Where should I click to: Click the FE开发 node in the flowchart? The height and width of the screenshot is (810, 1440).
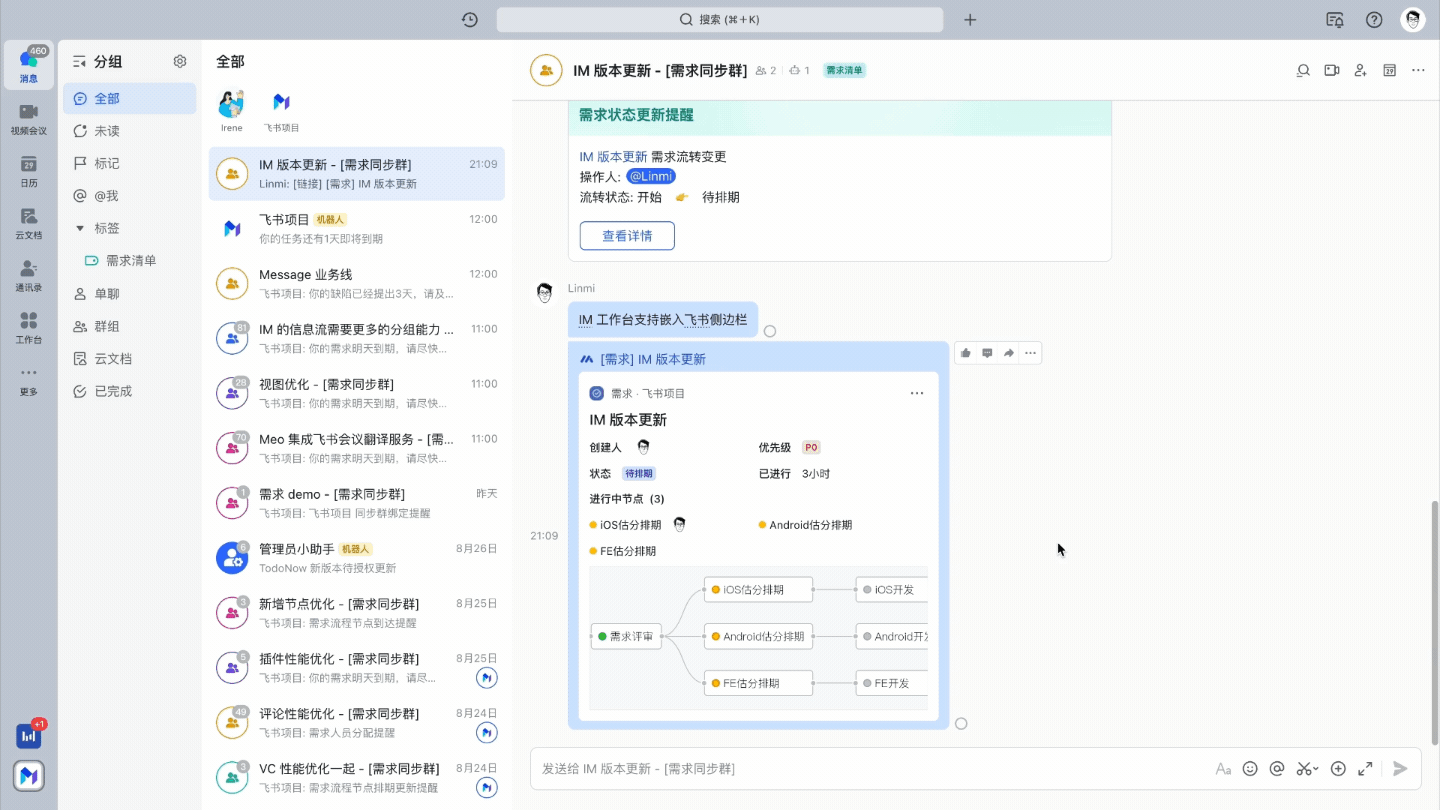click(x=891, y=684)
